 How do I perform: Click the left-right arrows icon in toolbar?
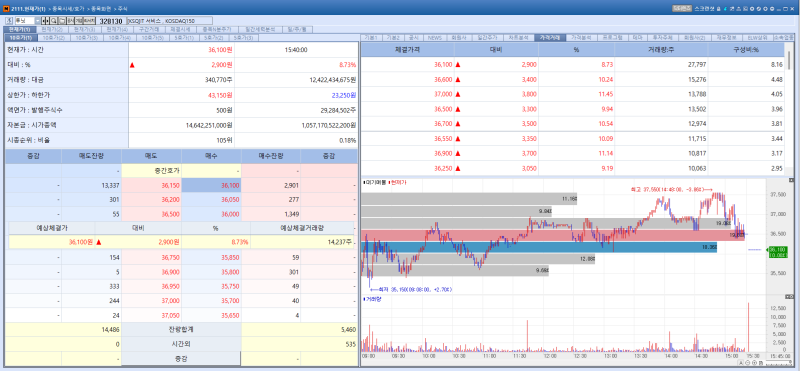[45, 21]
